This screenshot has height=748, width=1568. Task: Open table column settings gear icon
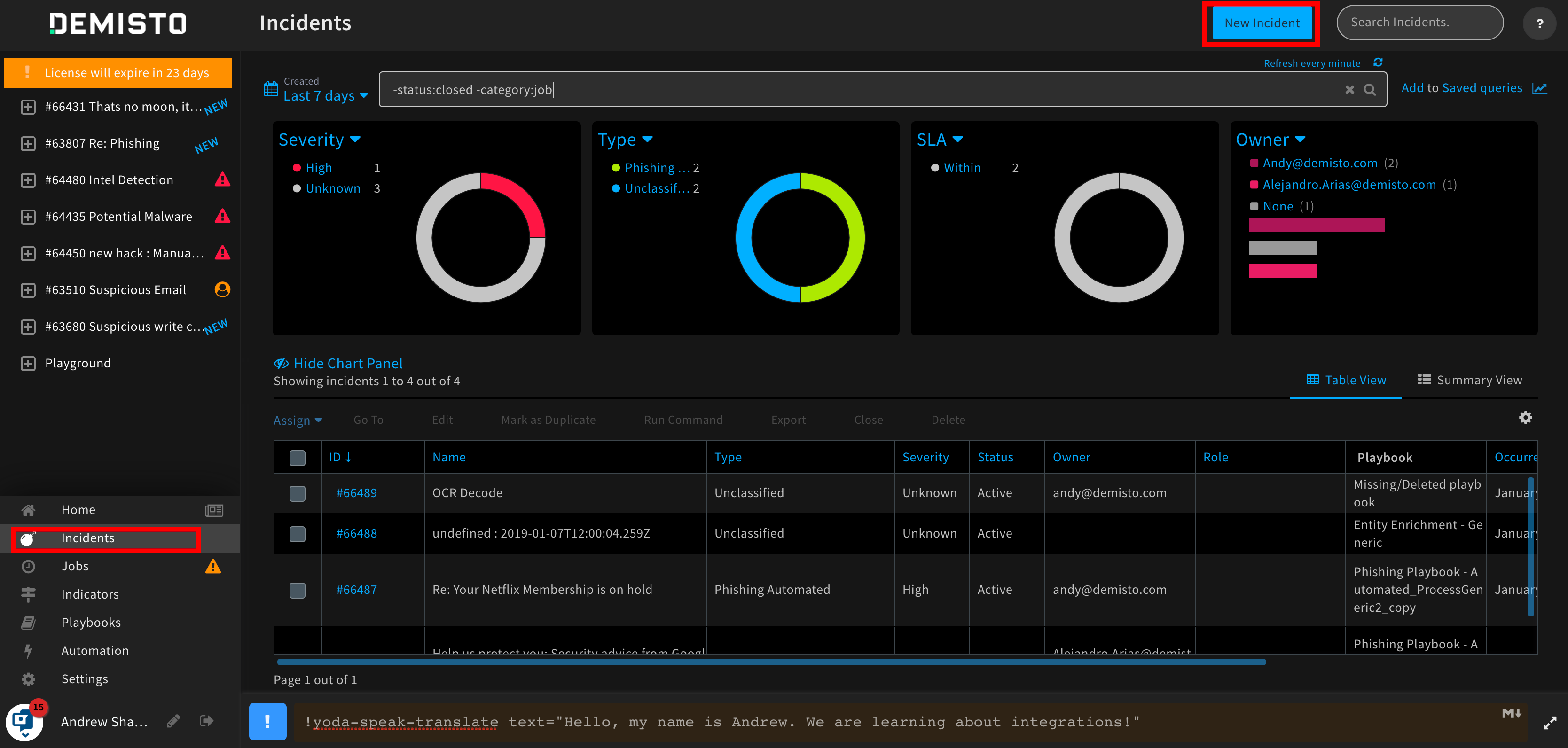[1525, 418]
